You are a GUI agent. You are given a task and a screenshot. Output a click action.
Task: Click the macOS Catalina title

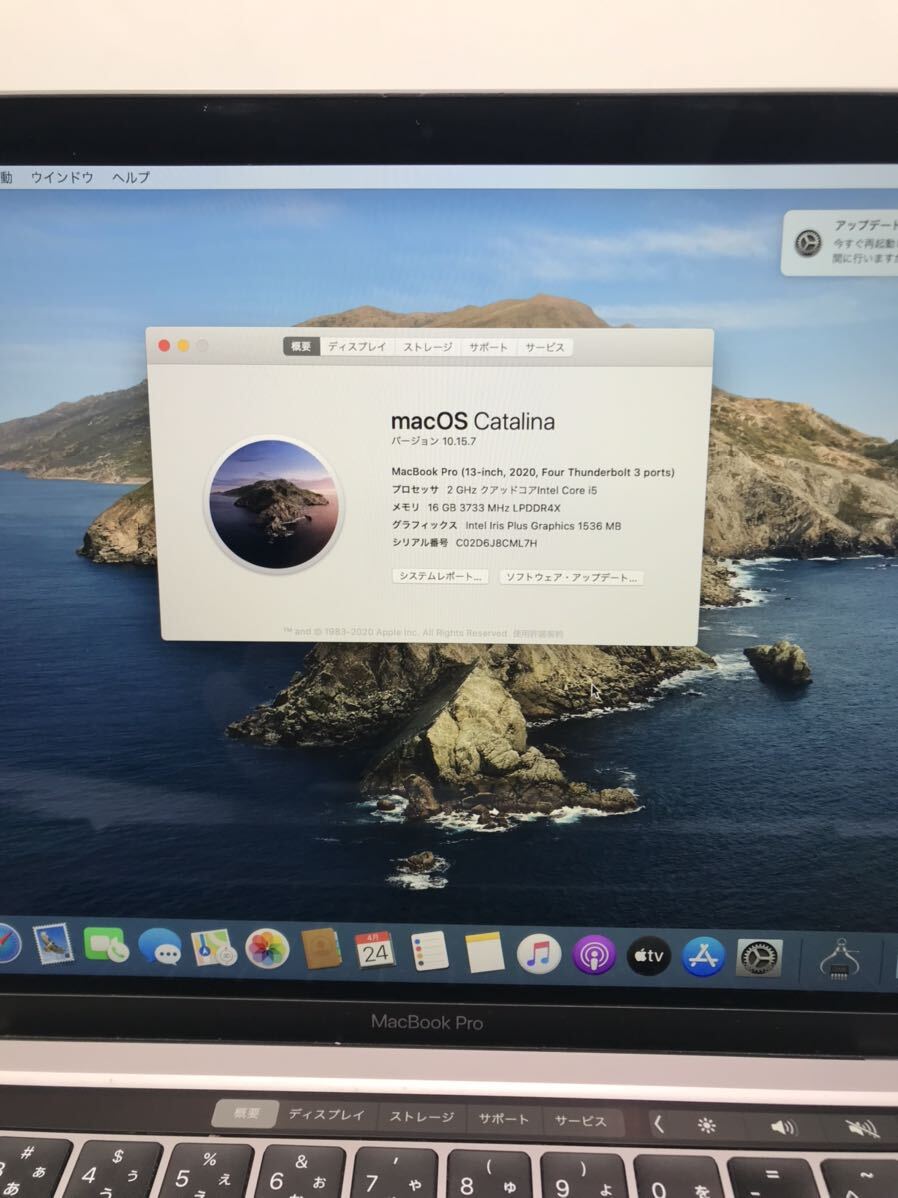point(472,421)
